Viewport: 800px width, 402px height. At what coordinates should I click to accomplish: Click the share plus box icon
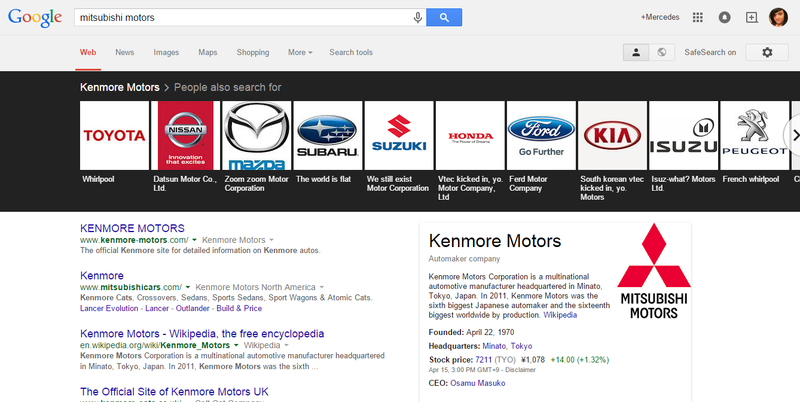(752, 17)
